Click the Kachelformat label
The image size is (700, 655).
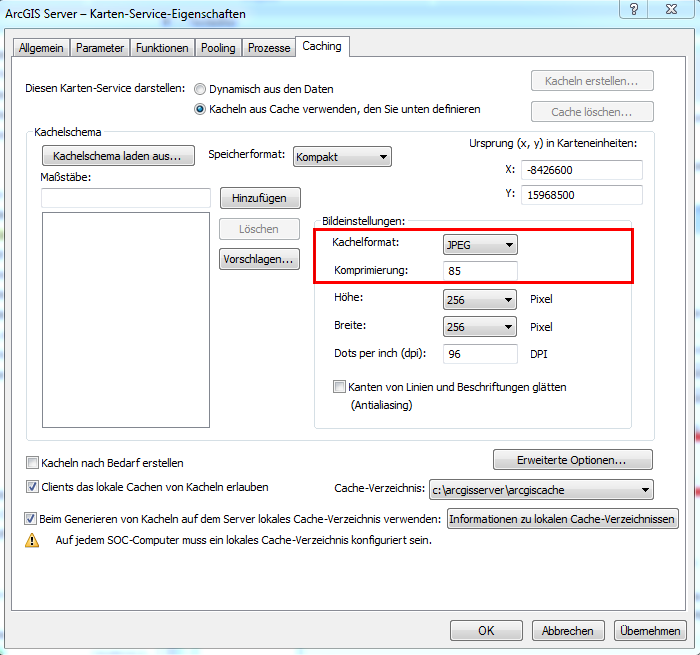[366, 242]
